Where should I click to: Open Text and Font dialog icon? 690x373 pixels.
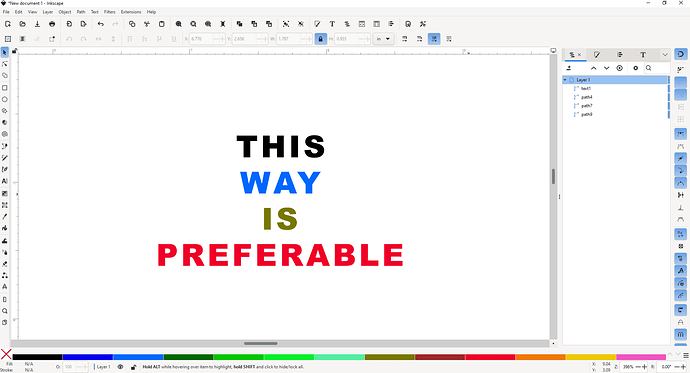point(332,24)
